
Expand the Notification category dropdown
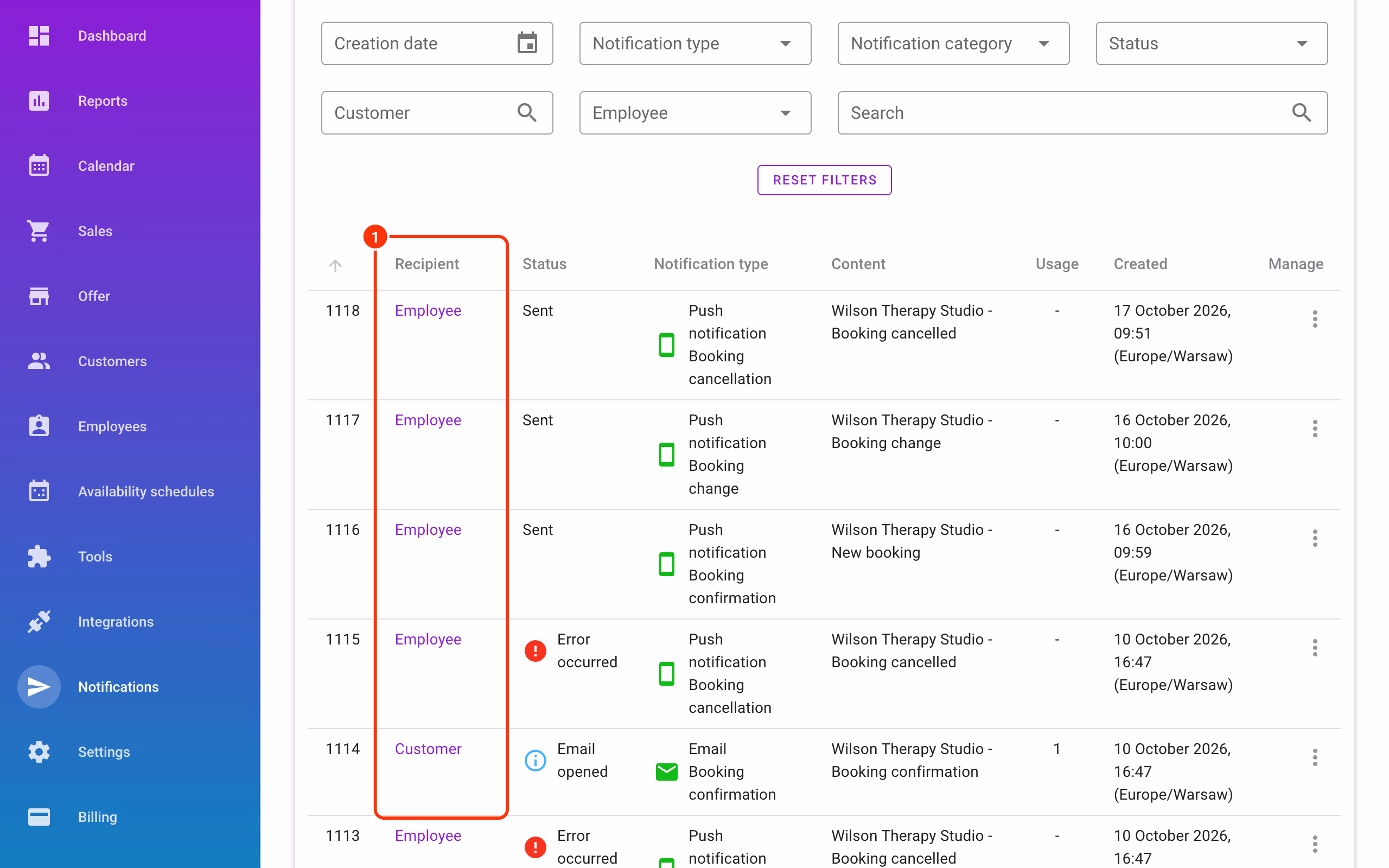[x=953, y=43]
